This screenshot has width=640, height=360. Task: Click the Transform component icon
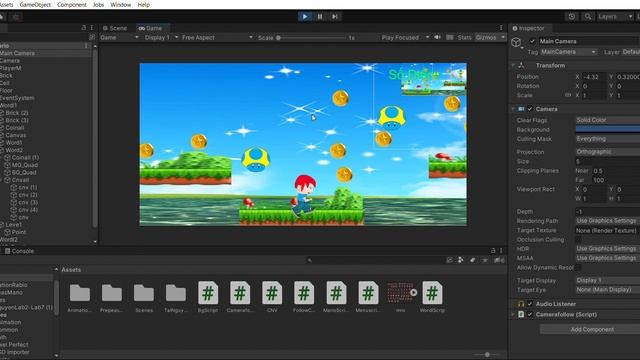click(x=521, y=65)
